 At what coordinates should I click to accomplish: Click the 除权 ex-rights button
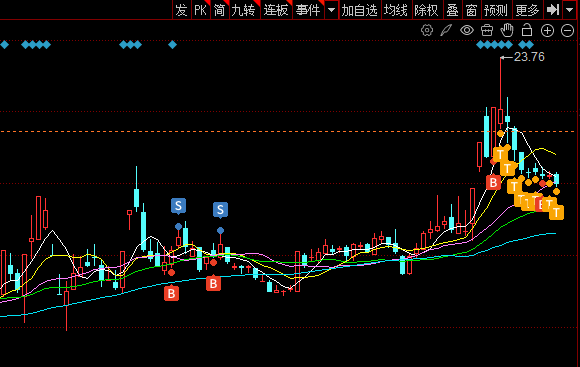(x=426, y=10)
